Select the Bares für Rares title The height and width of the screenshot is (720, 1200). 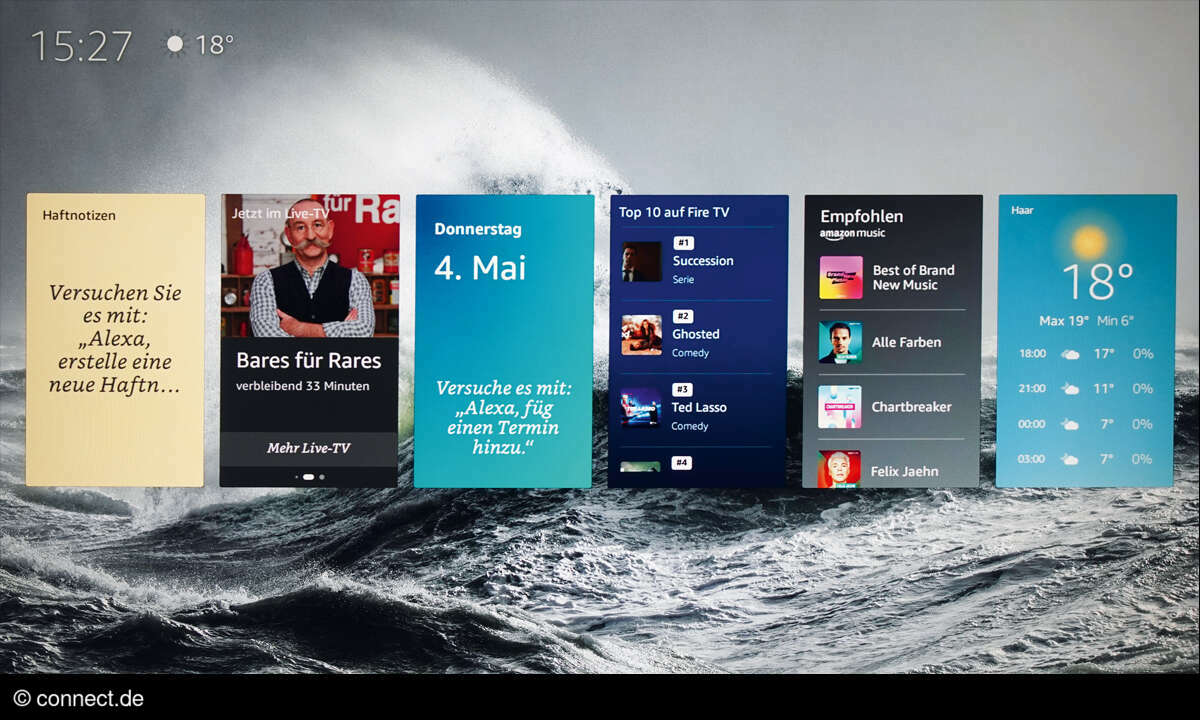coord(309,361)
